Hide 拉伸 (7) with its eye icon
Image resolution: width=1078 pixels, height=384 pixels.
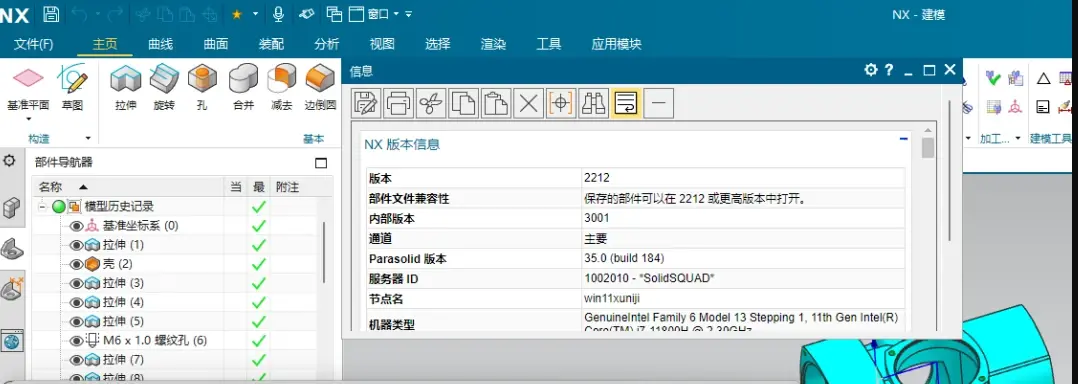76,359
